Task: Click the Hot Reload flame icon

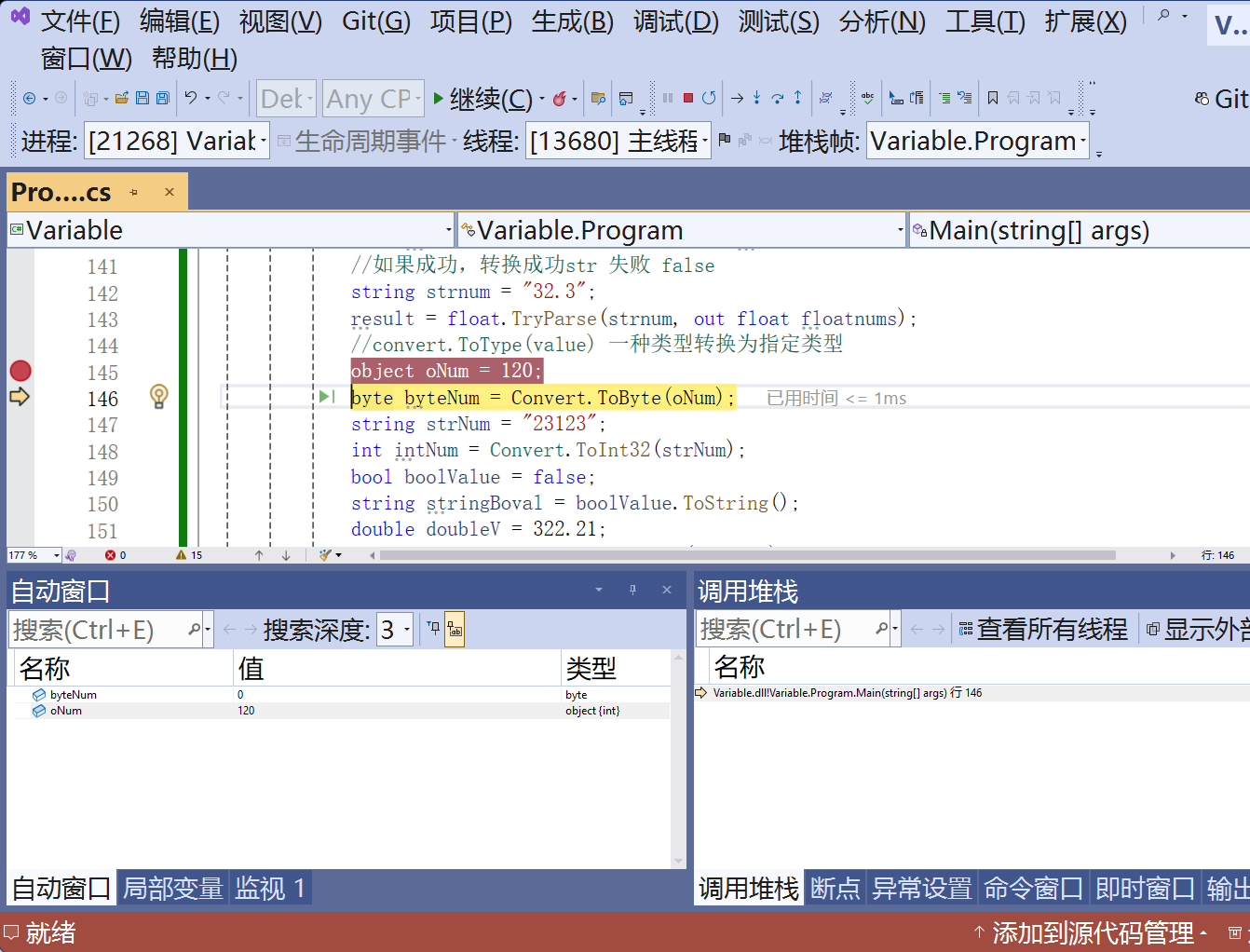Action: (x=559, y=98)
